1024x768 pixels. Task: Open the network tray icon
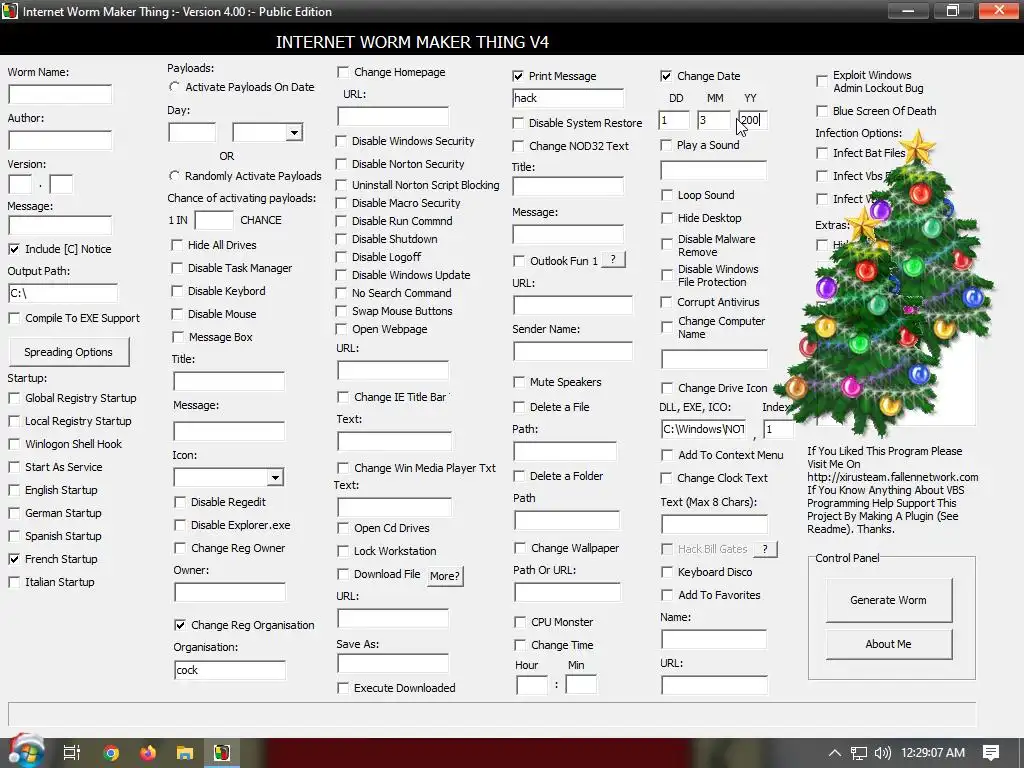coord(859,753)
